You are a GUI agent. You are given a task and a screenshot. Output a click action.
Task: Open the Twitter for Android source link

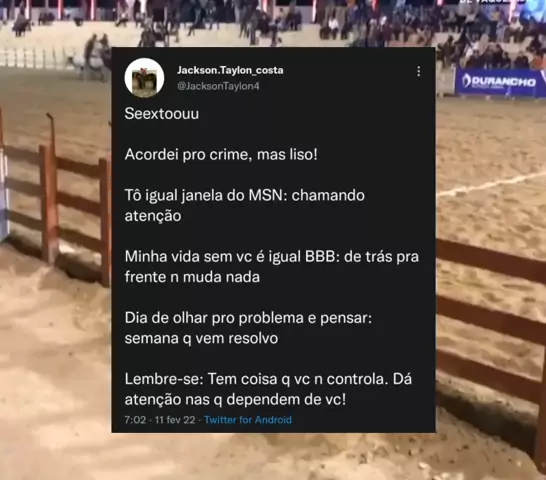[x=248, y=420]
